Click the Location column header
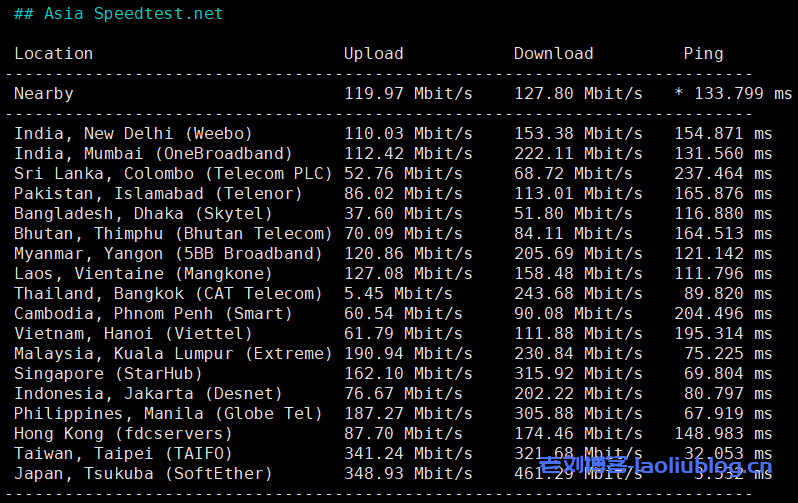 [x=53, y=54]
